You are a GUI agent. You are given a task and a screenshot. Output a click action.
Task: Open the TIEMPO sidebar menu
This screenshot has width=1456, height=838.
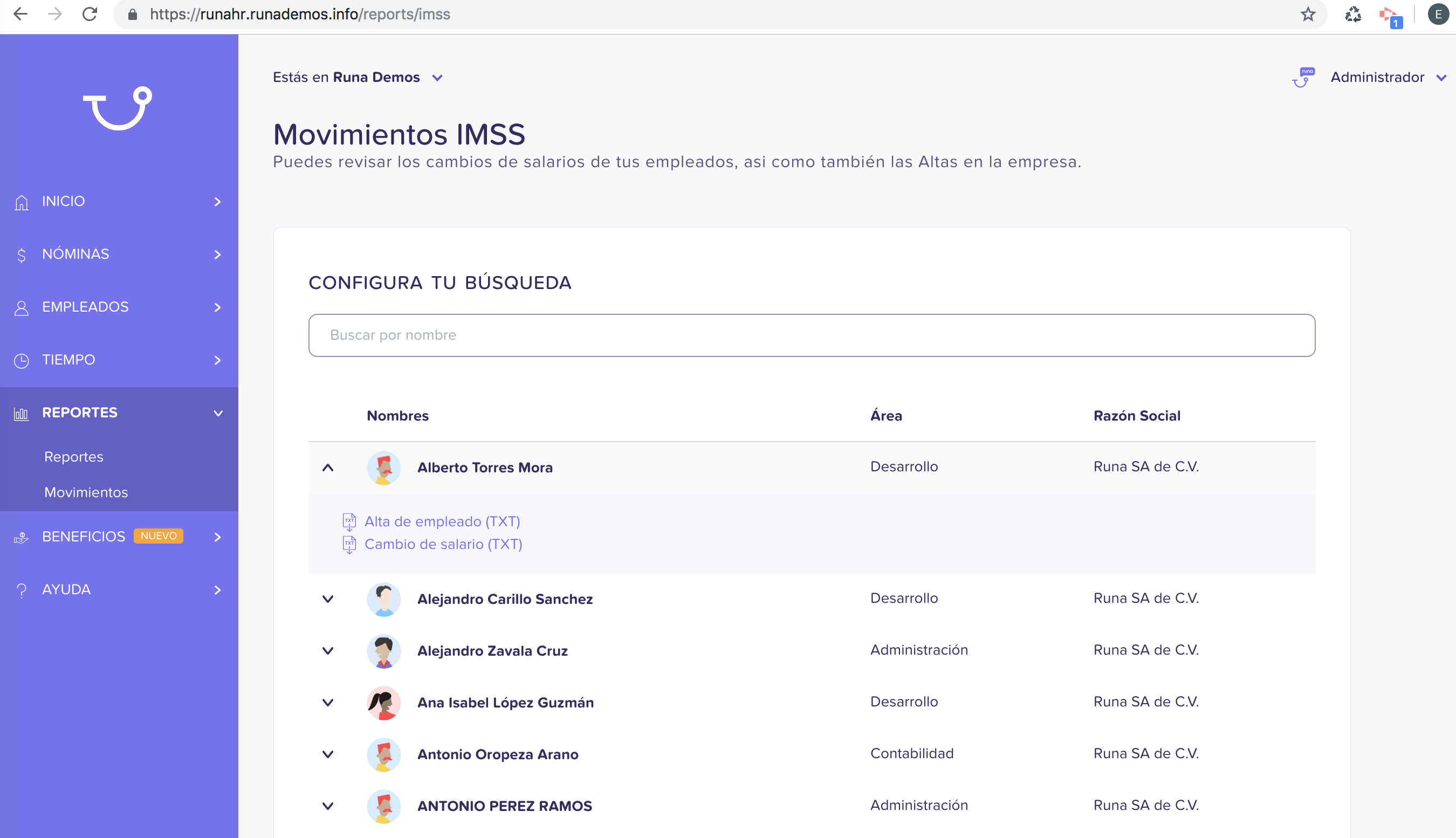pos(119,360)
